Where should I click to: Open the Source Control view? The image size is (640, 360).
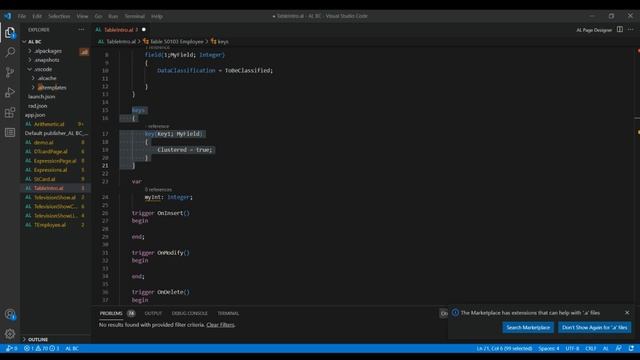coord(10,72)
